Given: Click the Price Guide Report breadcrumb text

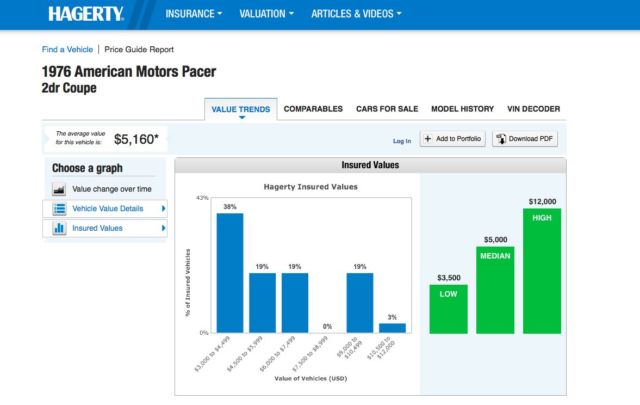Looking at the screenshot, I should 139,49.
